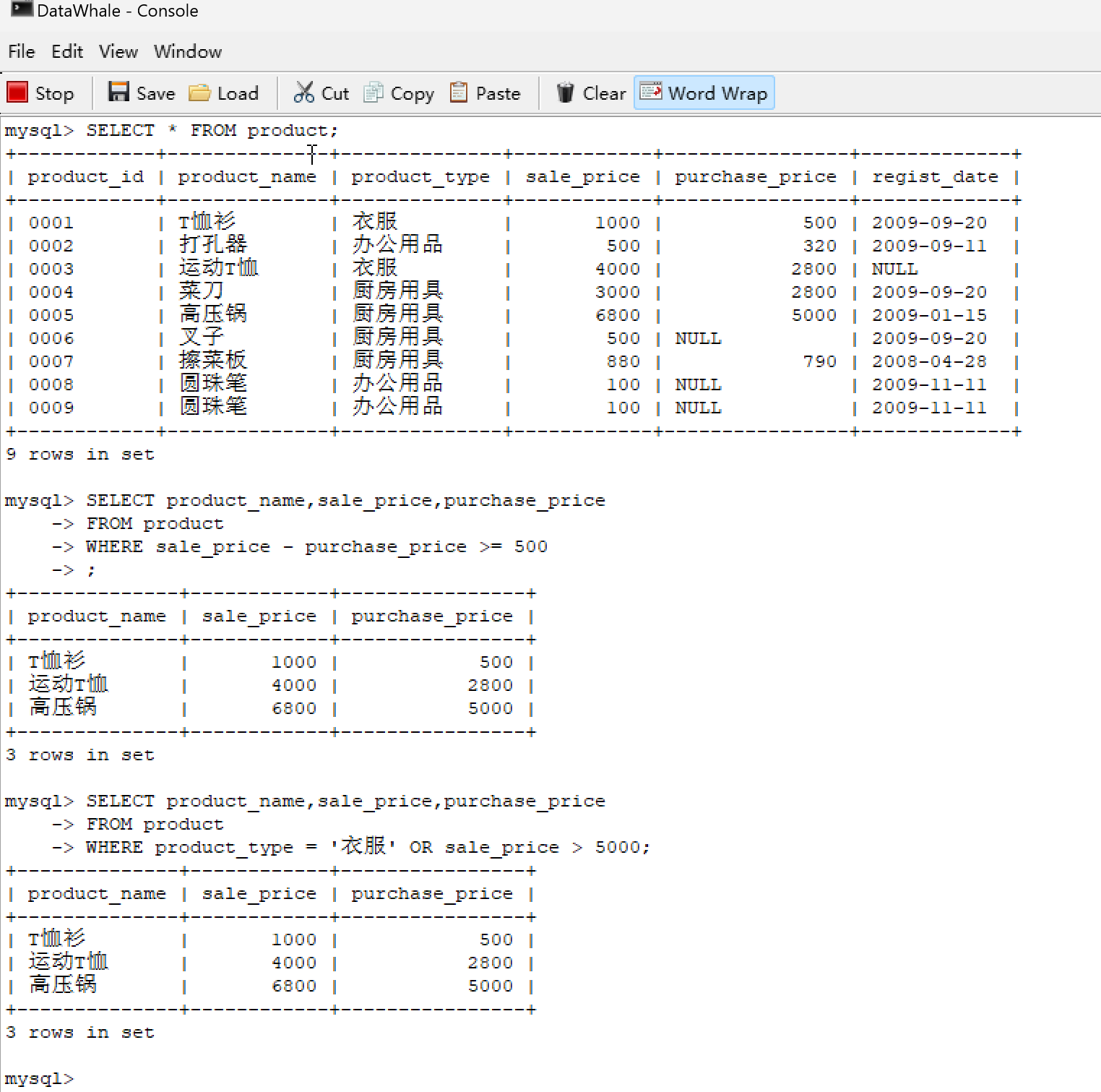Select product id 0007
1101x1092 pixels.
click(51, 361)
